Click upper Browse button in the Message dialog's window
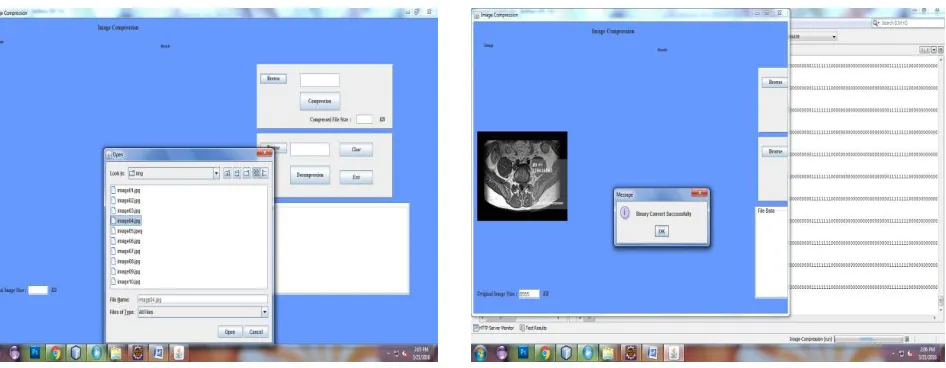 (775, 82)
